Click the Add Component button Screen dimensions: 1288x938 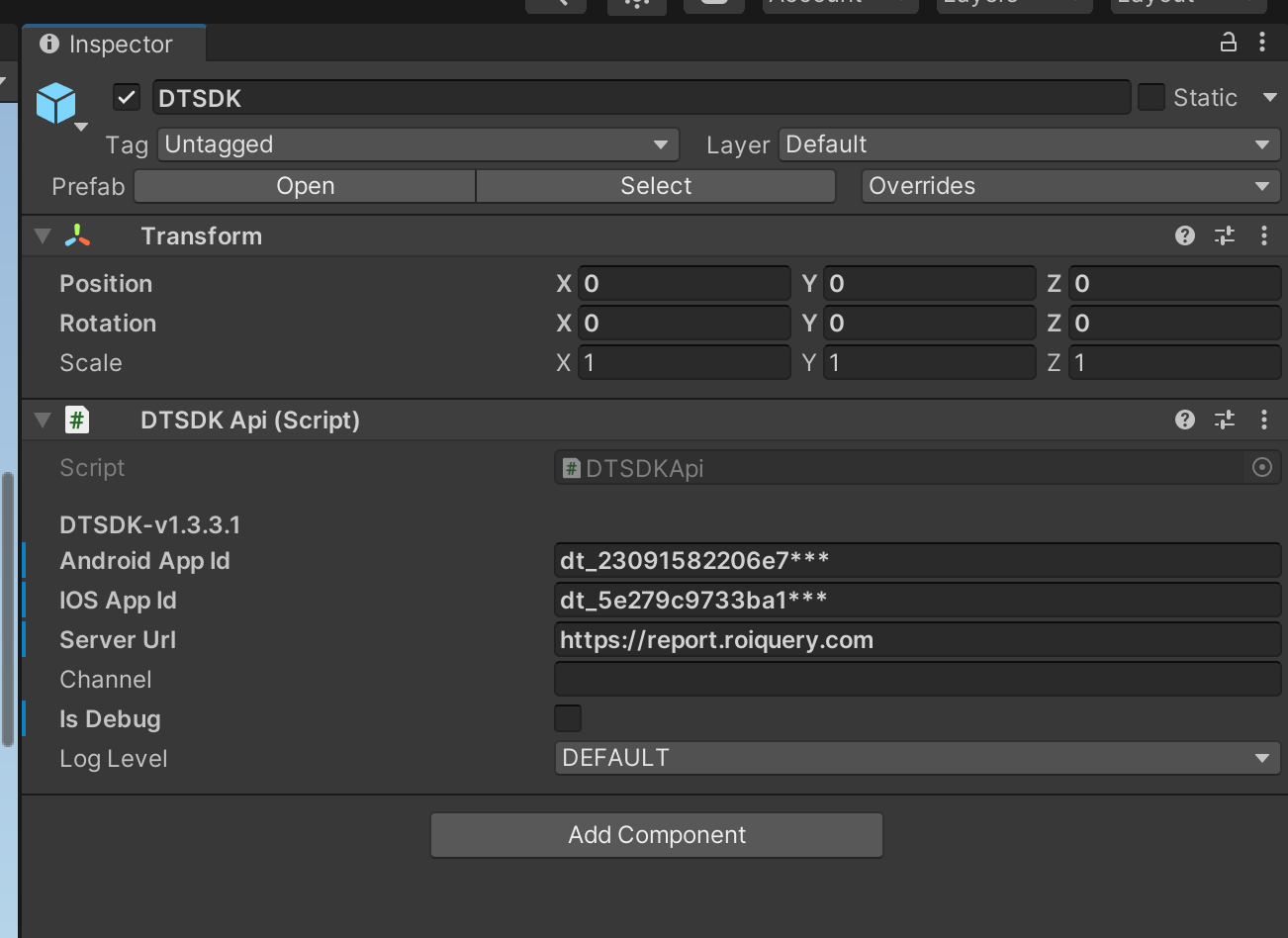pos(657,835)
